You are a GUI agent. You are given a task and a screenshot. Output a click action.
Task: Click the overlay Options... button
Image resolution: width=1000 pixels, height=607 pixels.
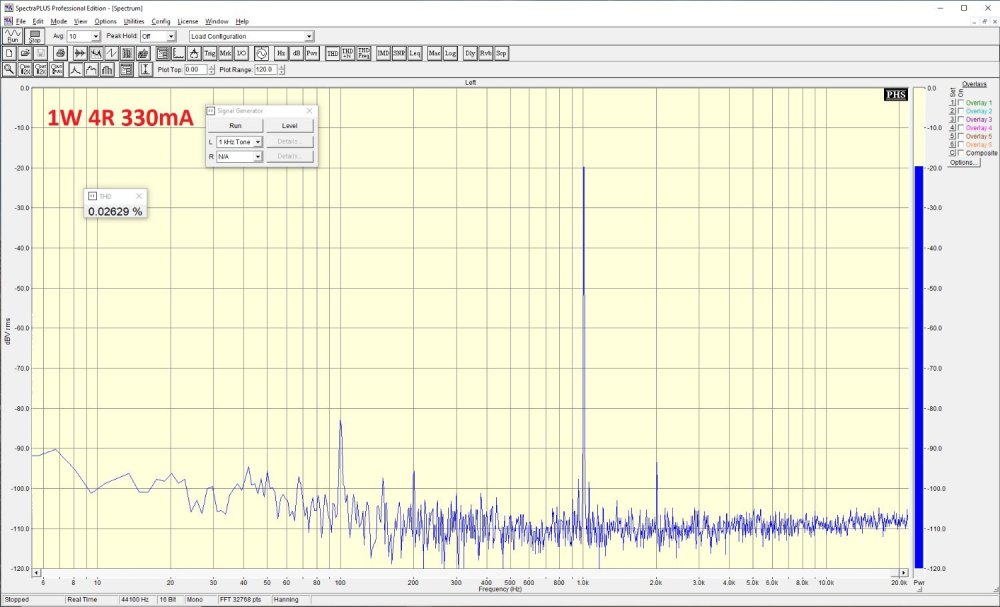(964, 162)
